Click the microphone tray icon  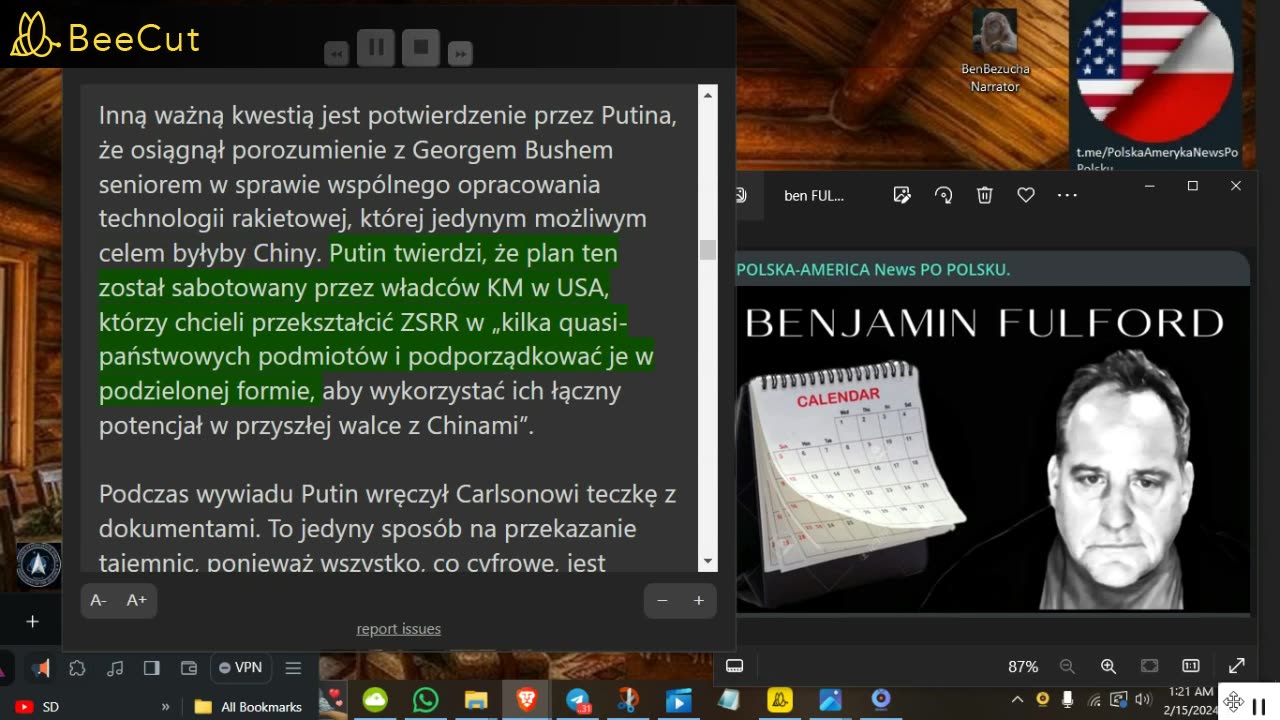coord(1068,699)
